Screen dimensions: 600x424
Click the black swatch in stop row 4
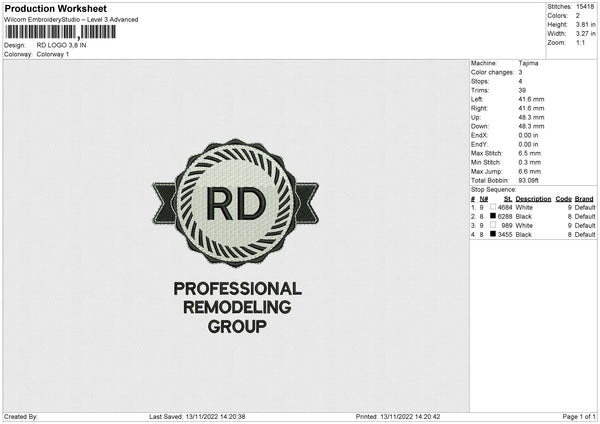pos(493,234)
